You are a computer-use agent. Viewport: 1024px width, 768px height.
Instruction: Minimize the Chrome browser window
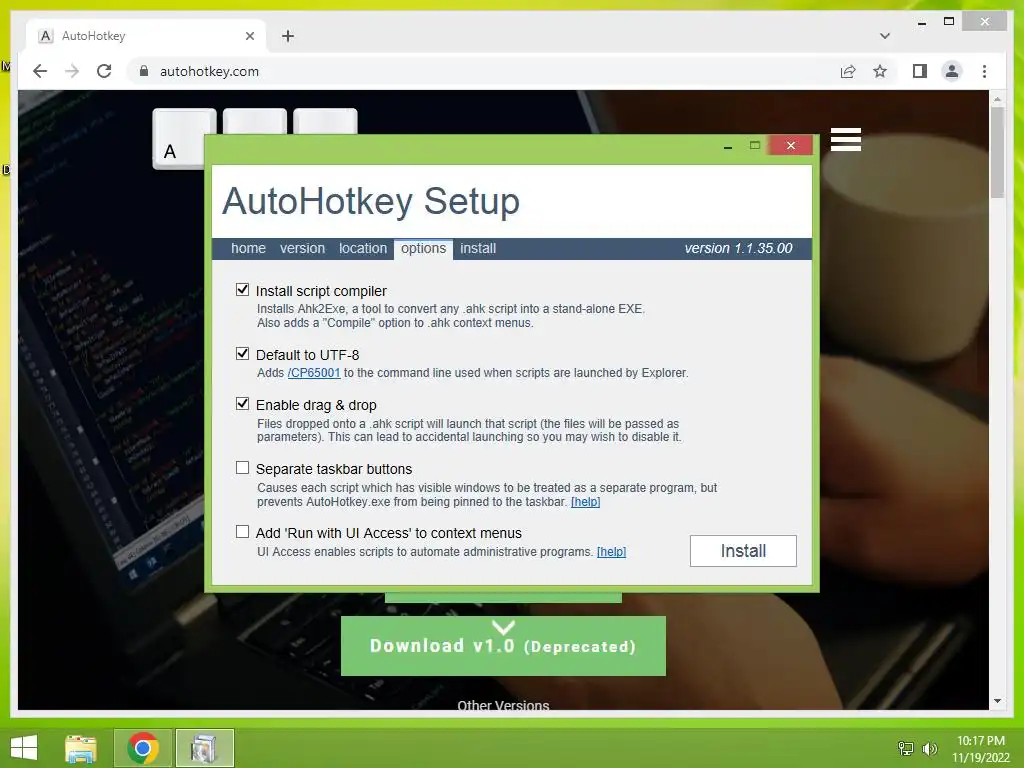coord(922,22)
